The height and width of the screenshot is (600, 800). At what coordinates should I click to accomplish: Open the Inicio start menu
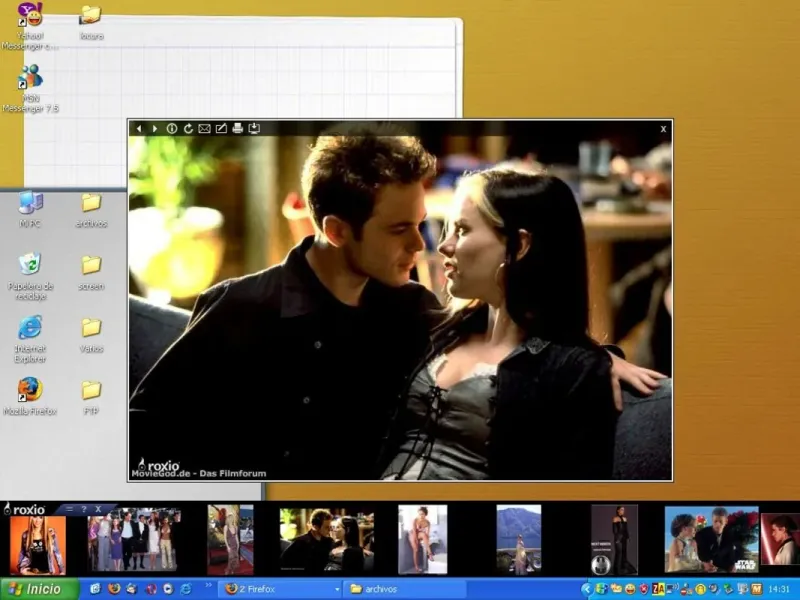[36, 589]
